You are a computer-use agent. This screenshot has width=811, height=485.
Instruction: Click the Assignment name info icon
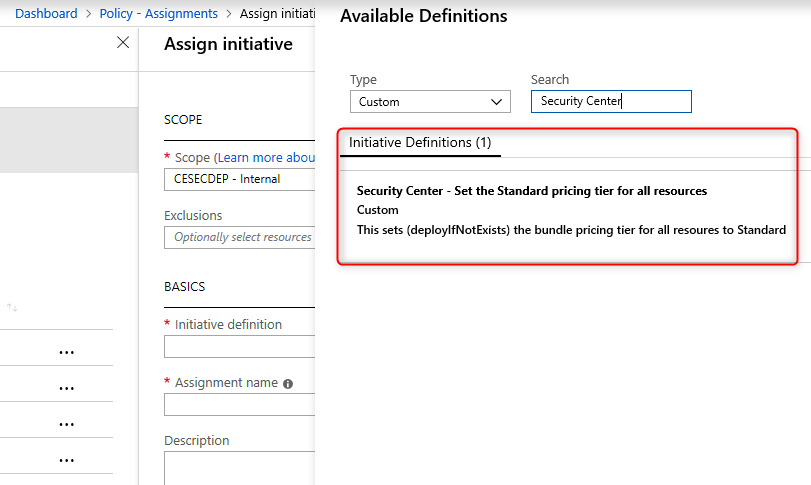click(x=288, y=384)
